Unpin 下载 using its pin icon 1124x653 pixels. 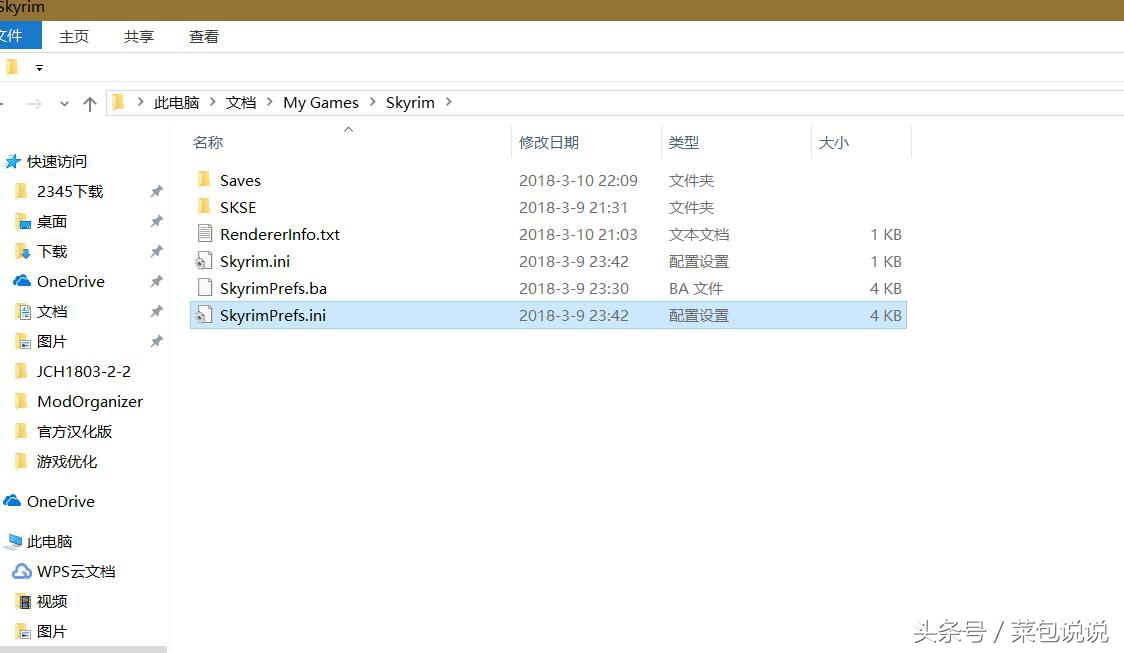tap(156, 251)
